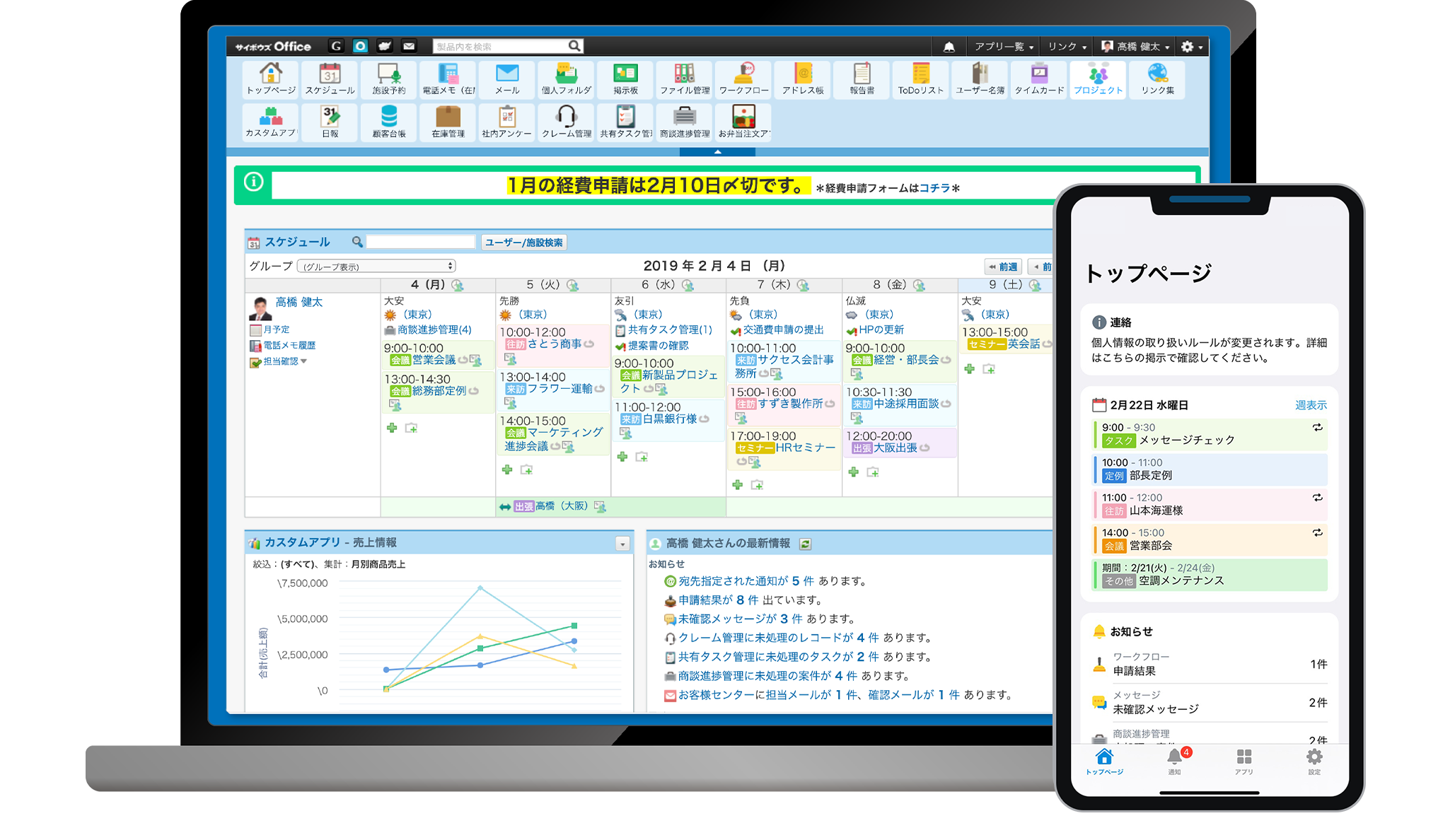Image resolution: width=1443 pixels, height=840 pixels.
Task: Open the アプリ一覧 dropdown menu
Action: [1003, 47]
